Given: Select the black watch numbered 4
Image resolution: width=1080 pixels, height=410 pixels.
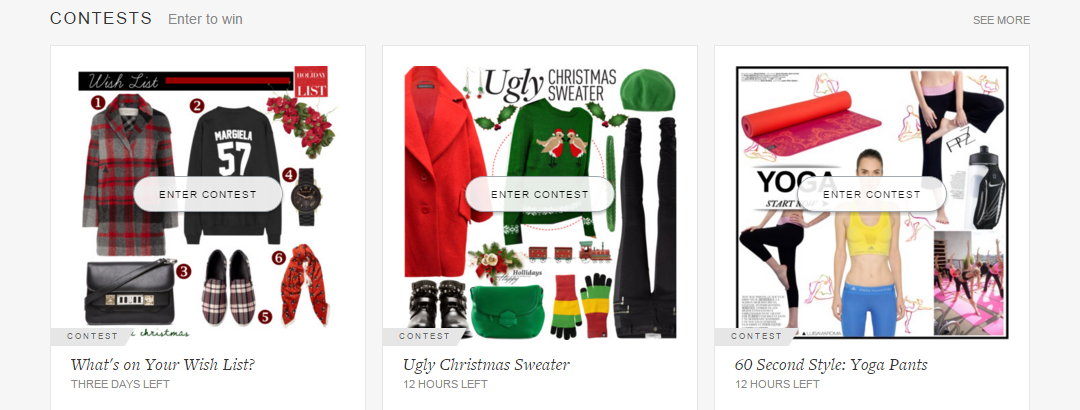Looking at the screenshot, I should point(304,196).
